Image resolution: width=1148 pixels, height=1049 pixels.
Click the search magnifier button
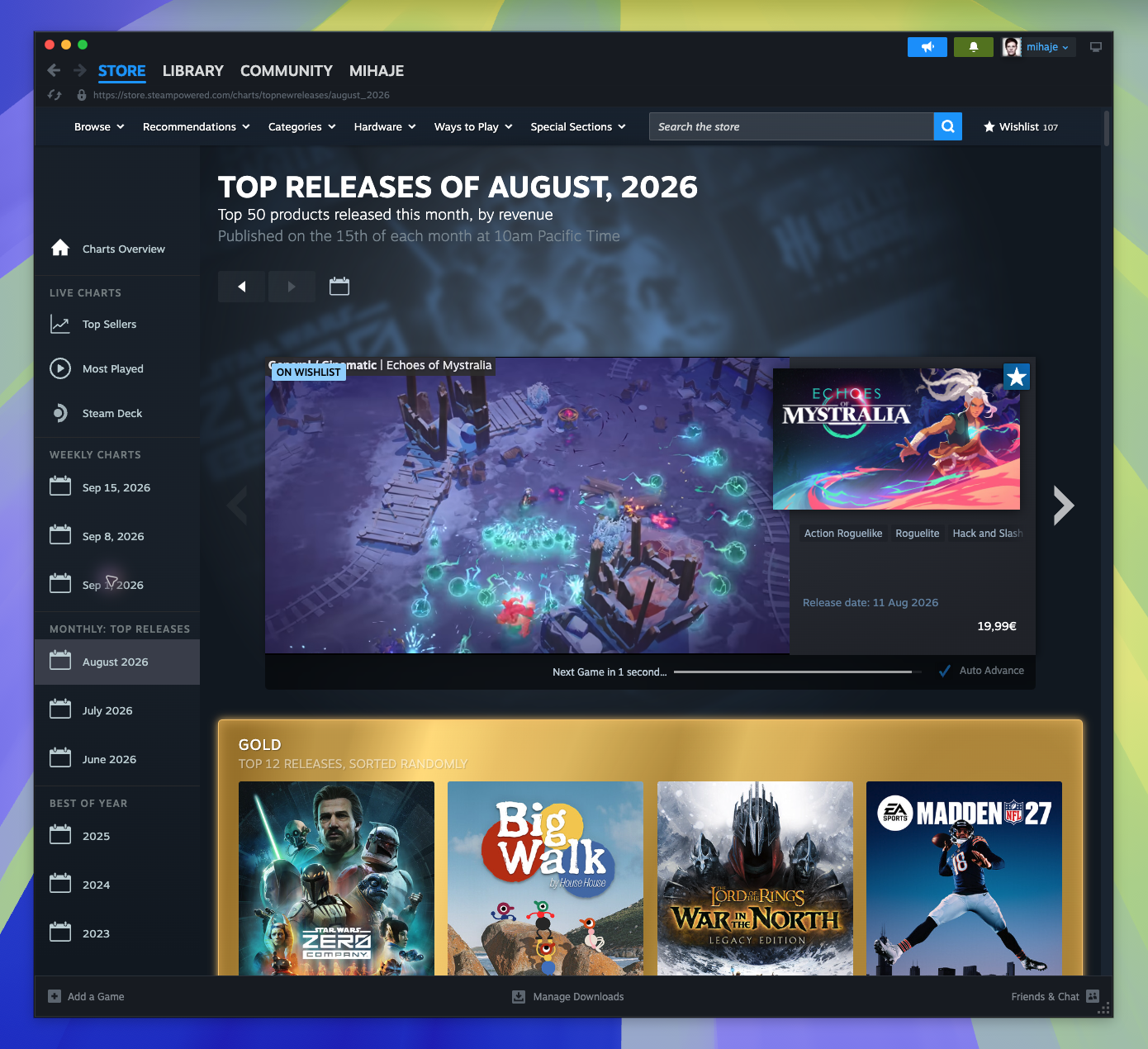(x=948, y=126)
